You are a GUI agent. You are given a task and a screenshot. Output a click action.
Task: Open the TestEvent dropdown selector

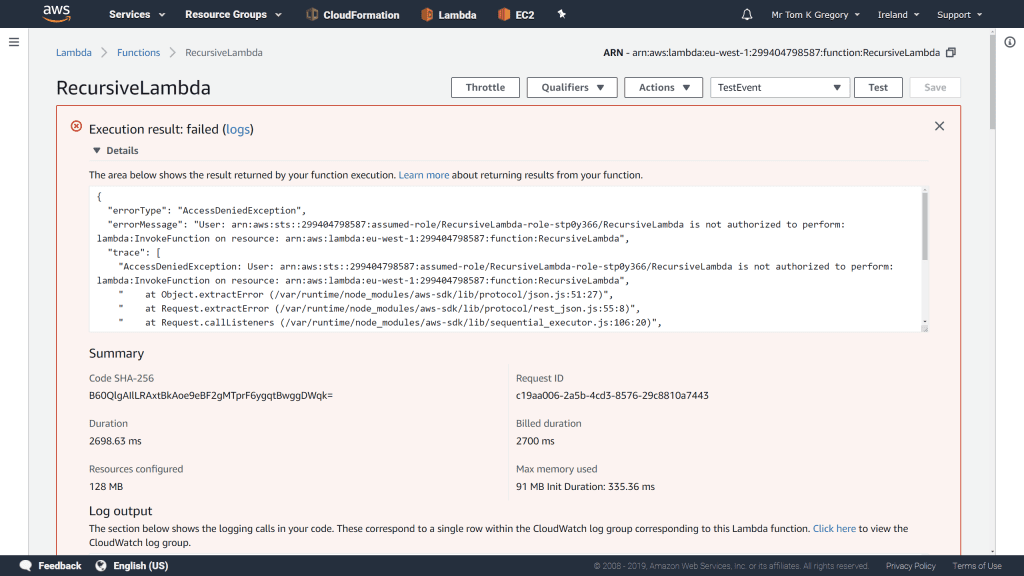(x=780, y=87)
